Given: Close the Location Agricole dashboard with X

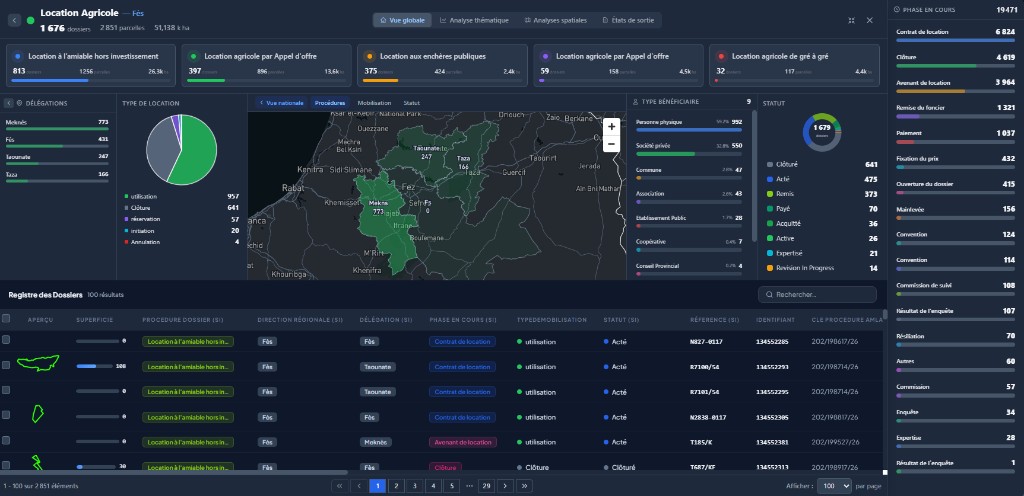Looking at the screenshot, I should [x=869, y=20].
